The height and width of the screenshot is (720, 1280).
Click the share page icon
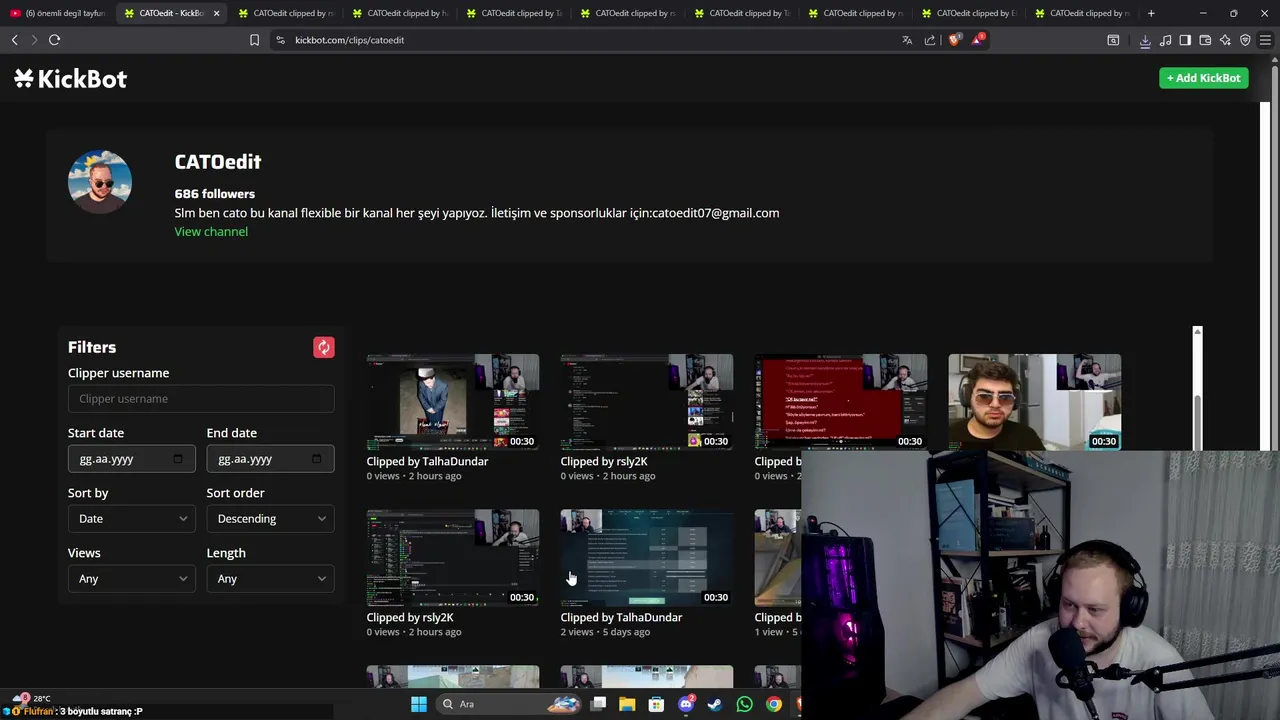click(930, 40)
